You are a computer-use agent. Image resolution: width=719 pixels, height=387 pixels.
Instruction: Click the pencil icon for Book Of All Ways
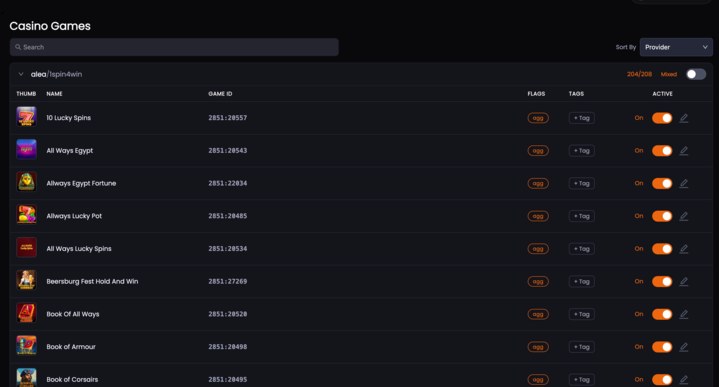coord(684,315)
